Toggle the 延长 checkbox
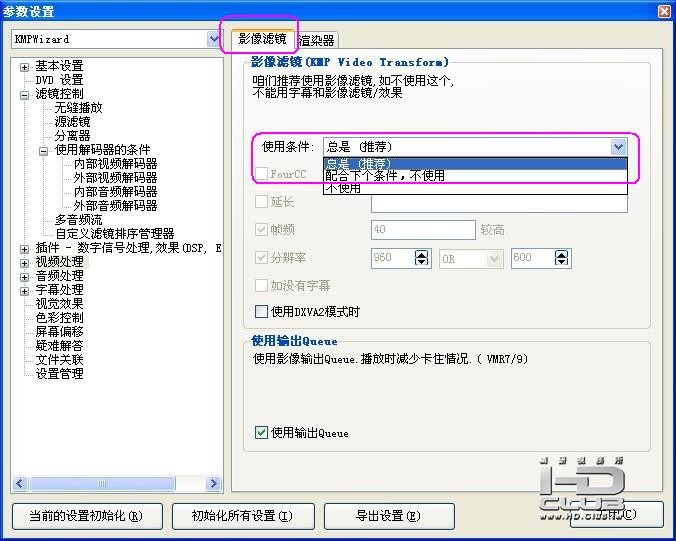676x541 pixels. pyautogui.click(x=261, y=201)
